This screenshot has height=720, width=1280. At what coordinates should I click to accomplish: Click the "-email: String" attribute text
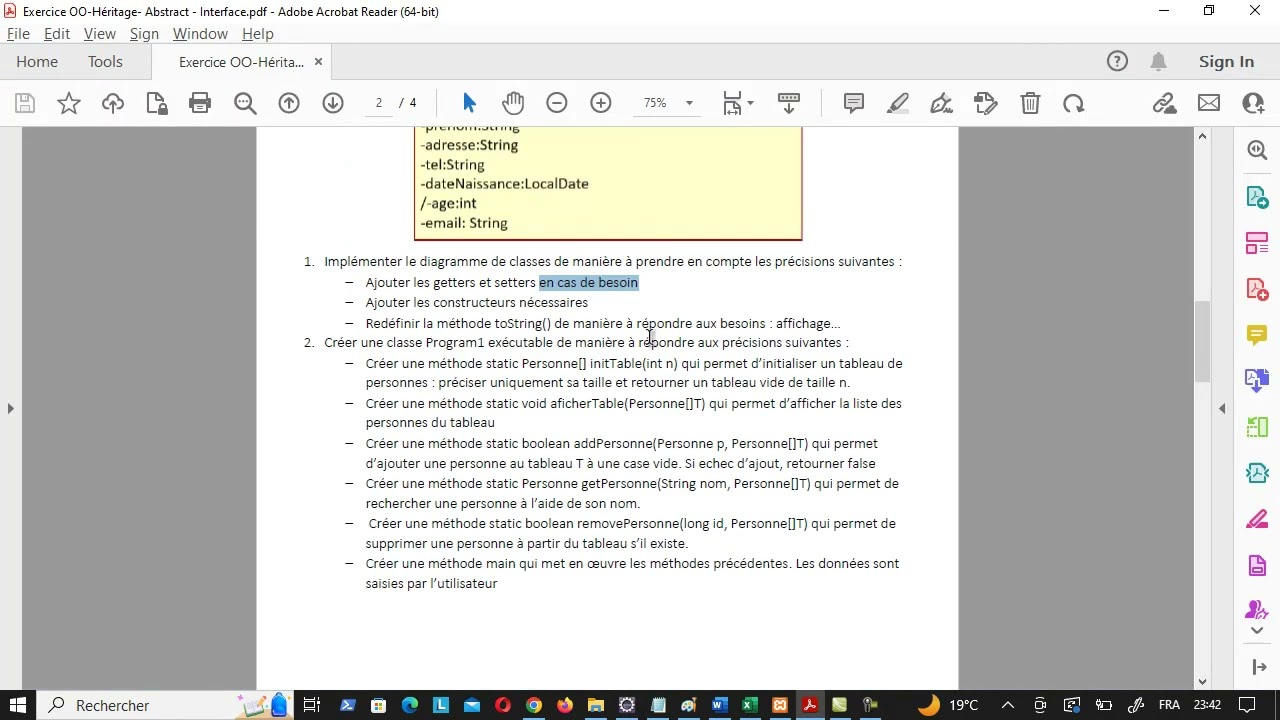[x=464, y=223]
